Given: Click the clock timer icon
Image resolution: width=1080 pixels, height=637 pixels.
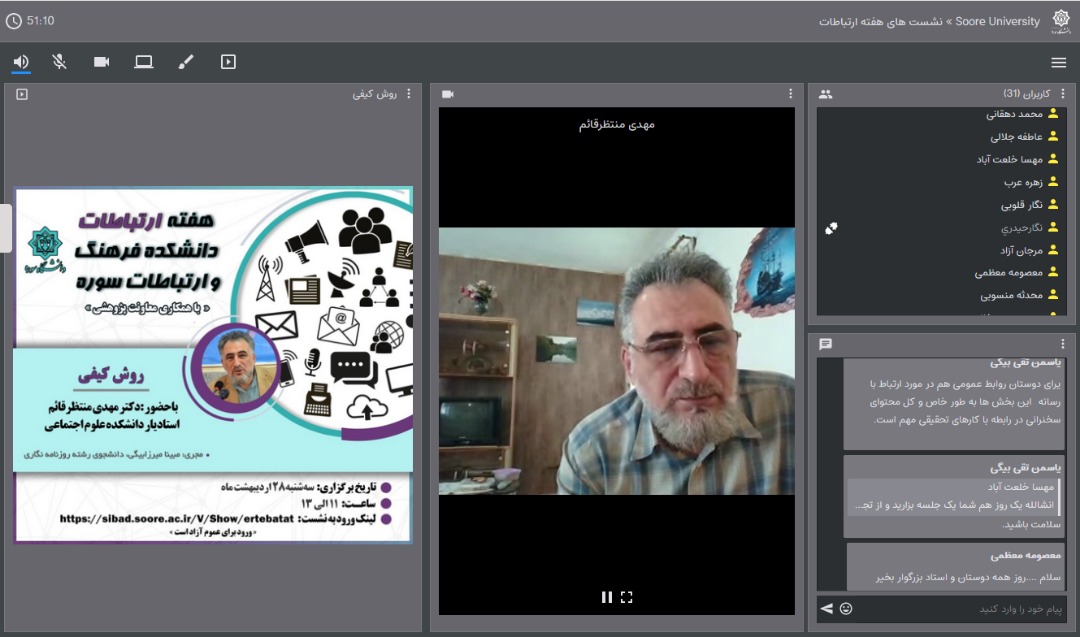Looking at the screenshot, I should point(13,21).
